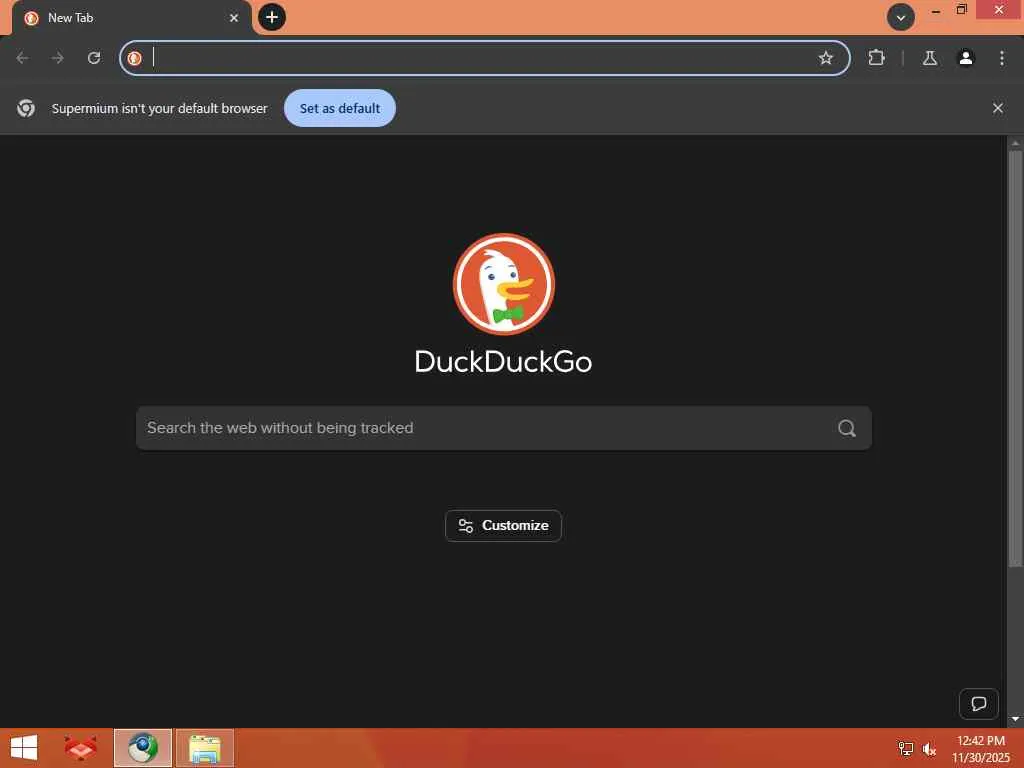This screenshot has width=1024, height=768.
Task: Minimize the browser window
Action: coord(936,10)
